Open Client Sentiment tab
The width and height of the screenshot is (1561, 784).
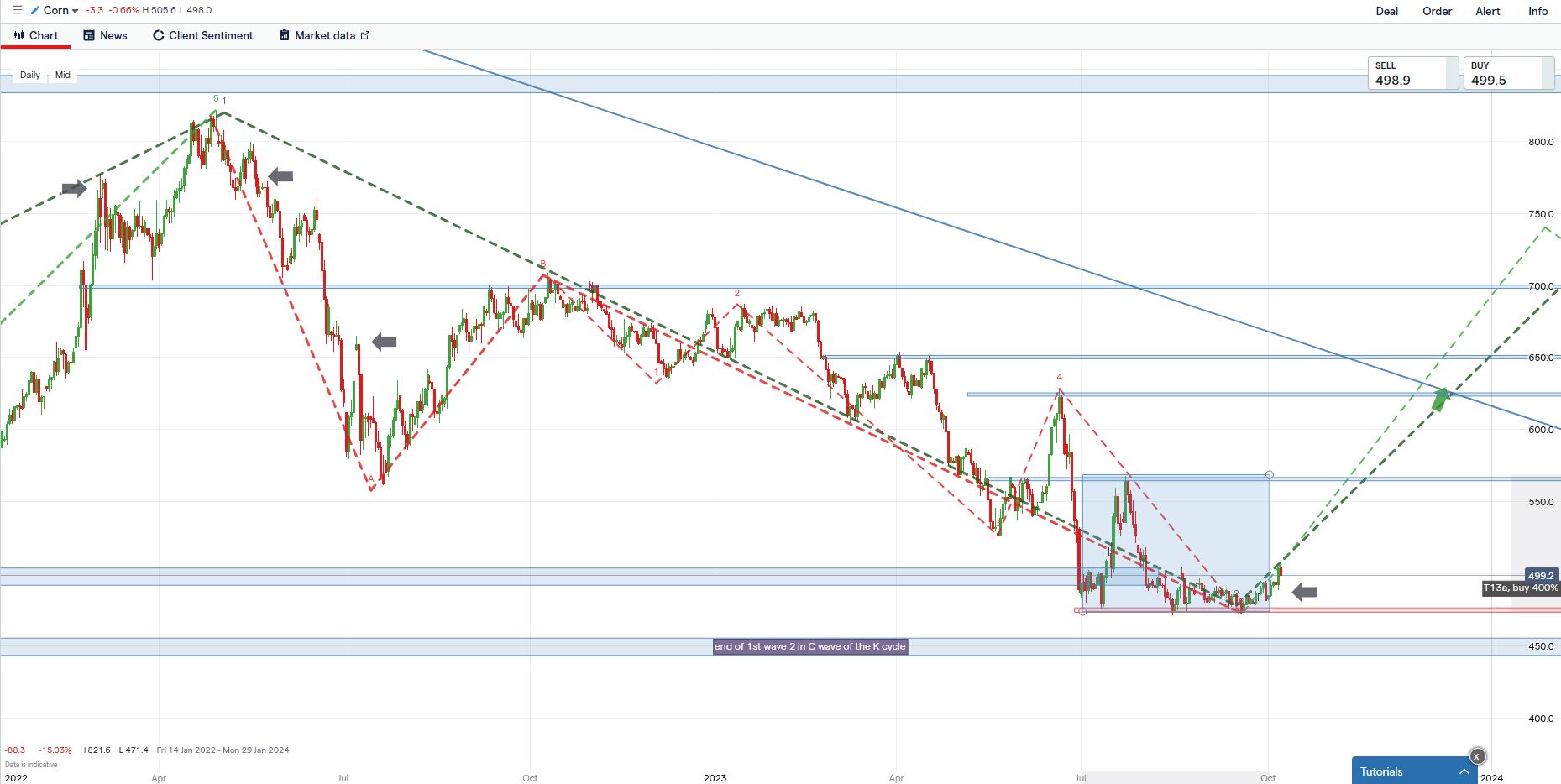202,35
